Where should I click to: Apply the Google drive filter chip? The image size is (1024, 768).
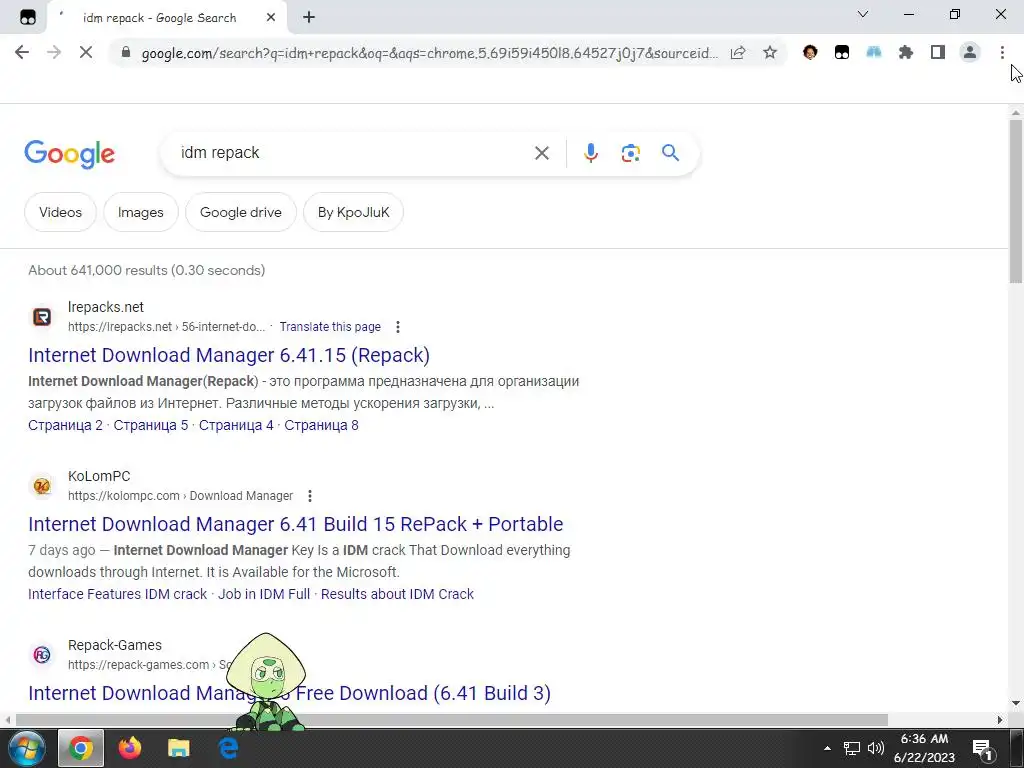(x=240, y=212)
